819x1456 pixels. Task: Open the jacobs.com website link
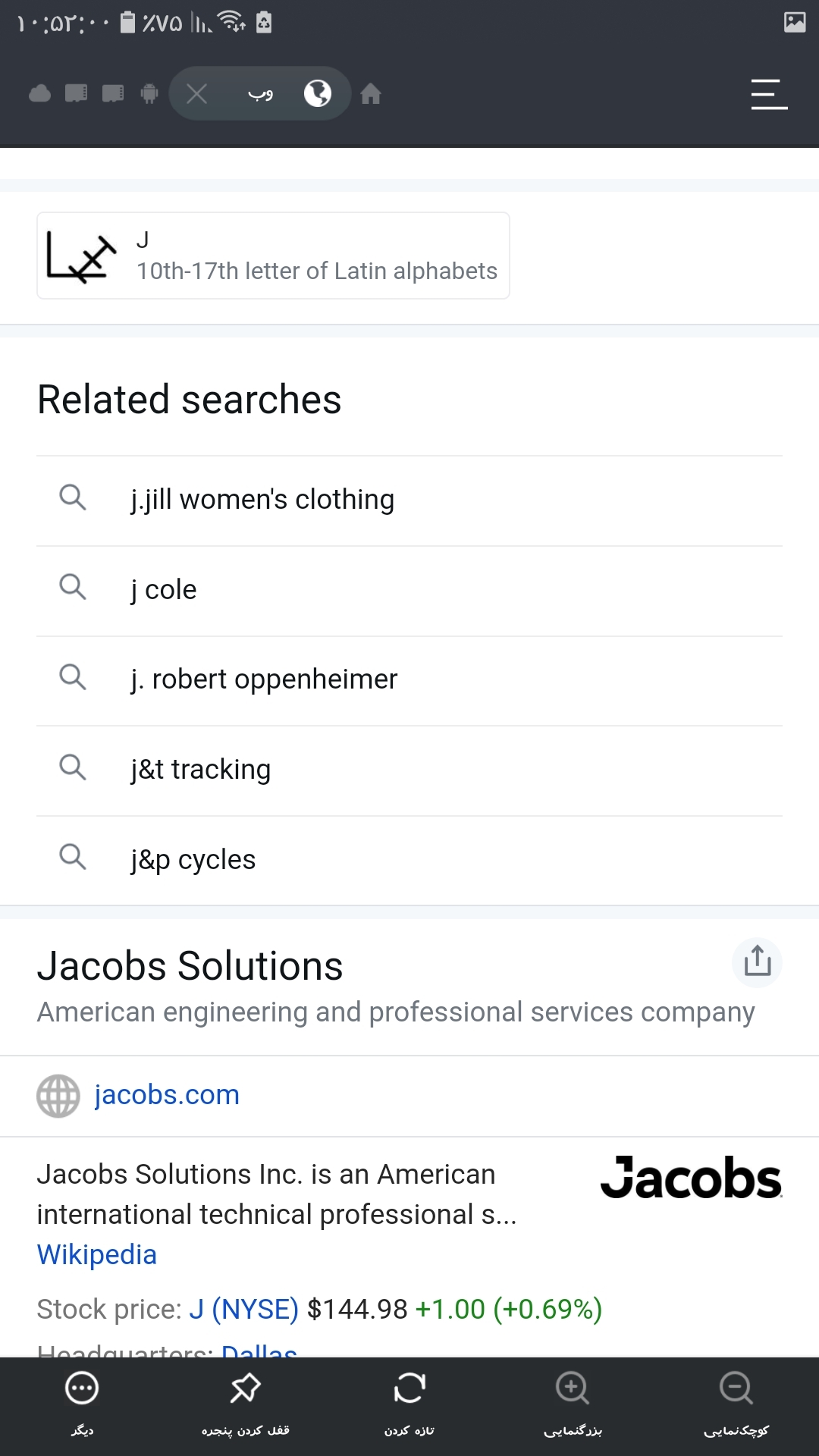[x=167, y=1095]
